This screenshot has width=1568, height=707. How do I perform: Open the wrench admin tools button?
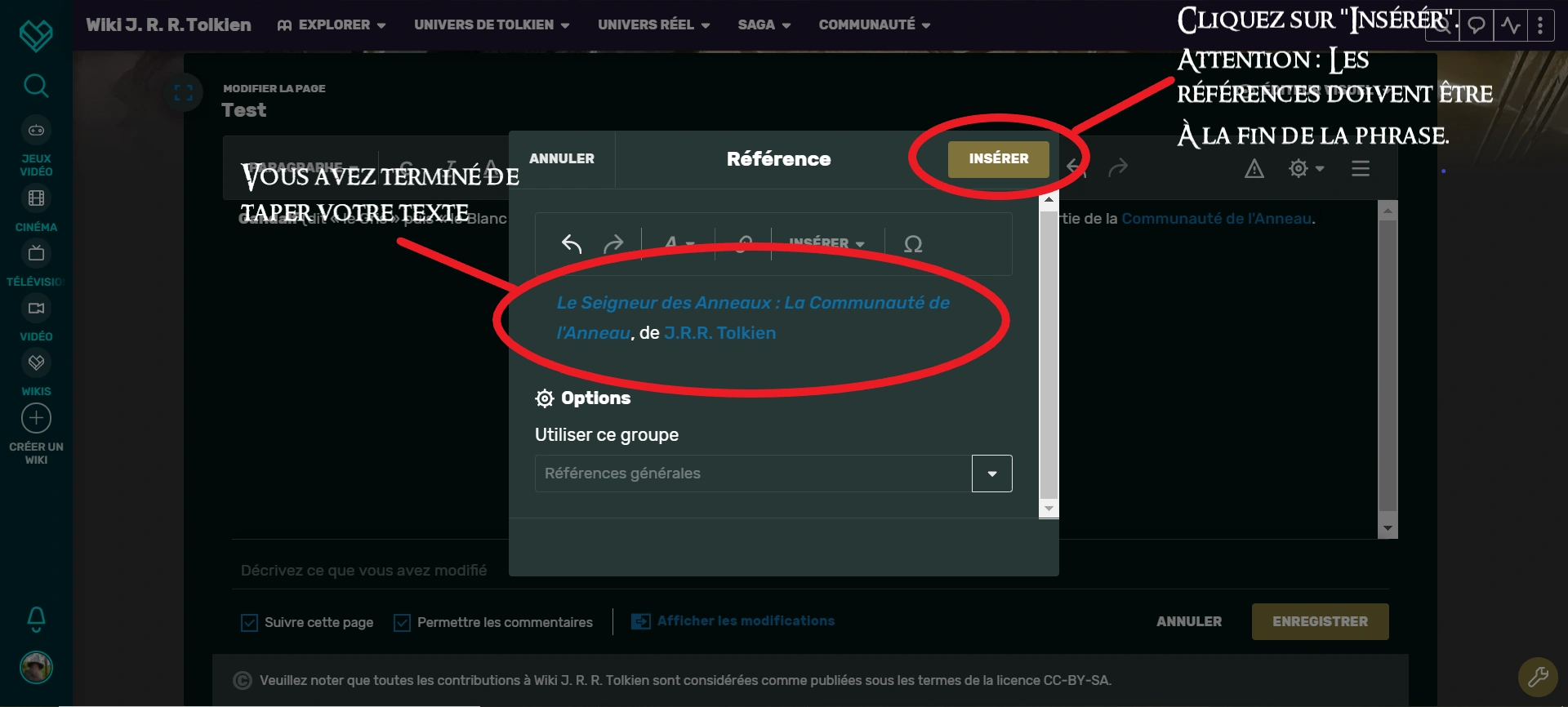1538,676
